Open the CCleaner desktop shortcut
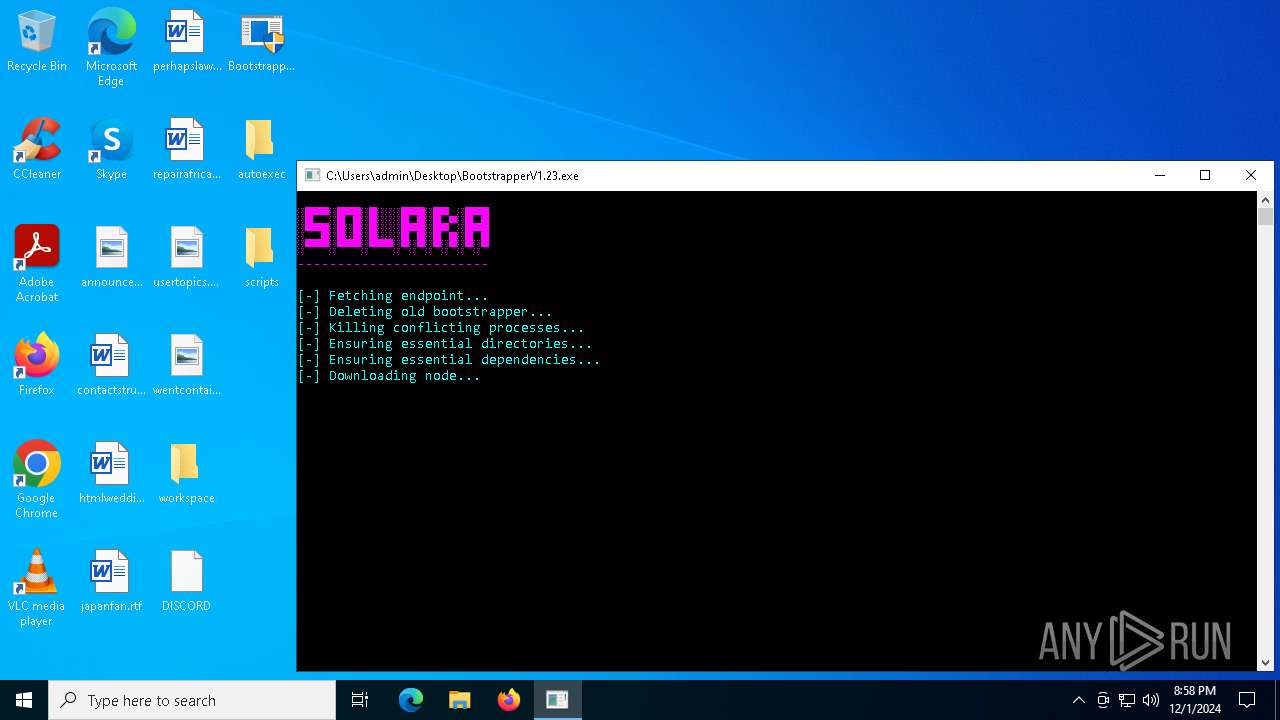Image resolution: width=1280 pixels, height=720 pixels. [x=37, y=150]
